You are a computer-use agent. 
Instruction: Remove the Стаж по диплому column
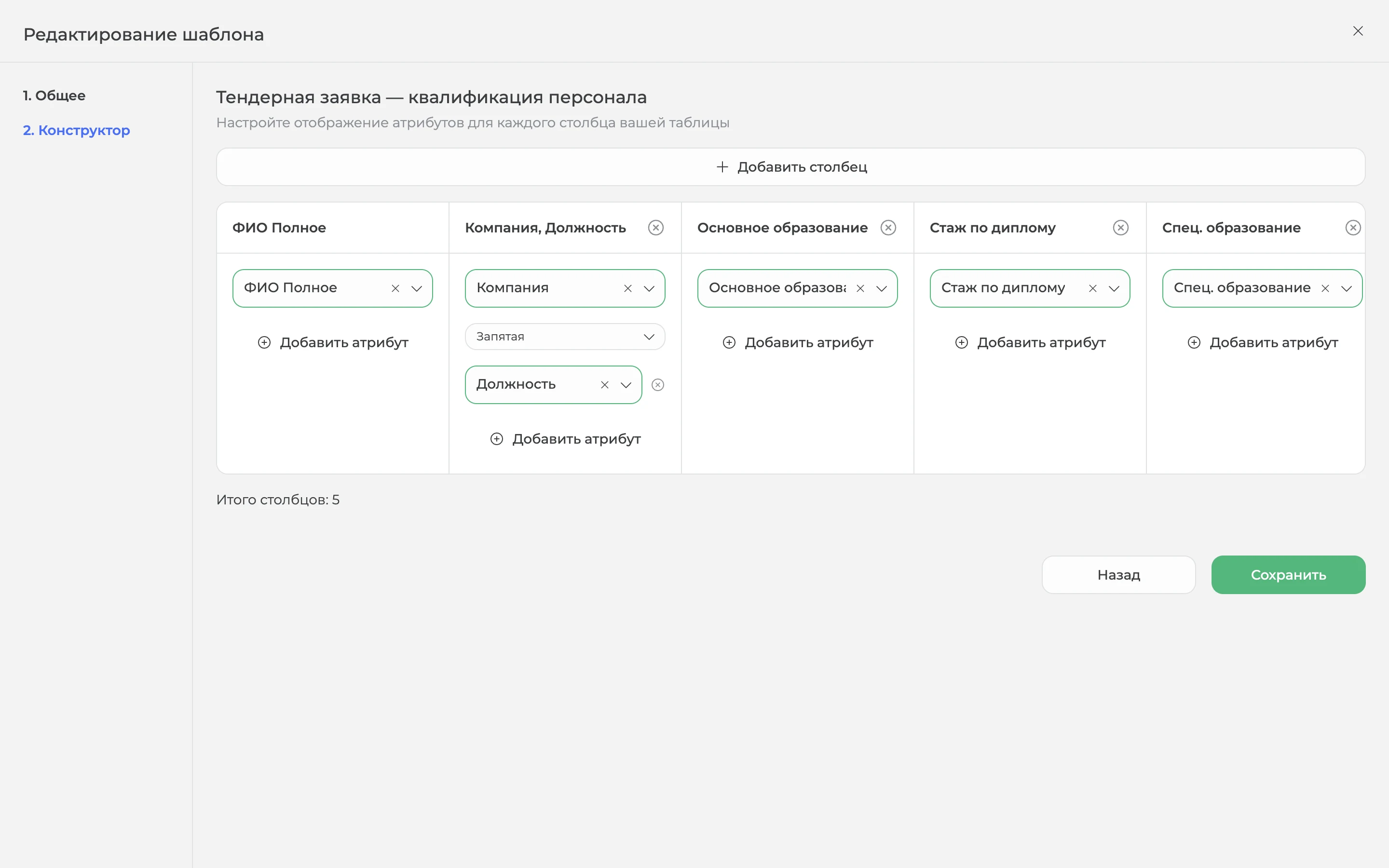pos(1120,228)
